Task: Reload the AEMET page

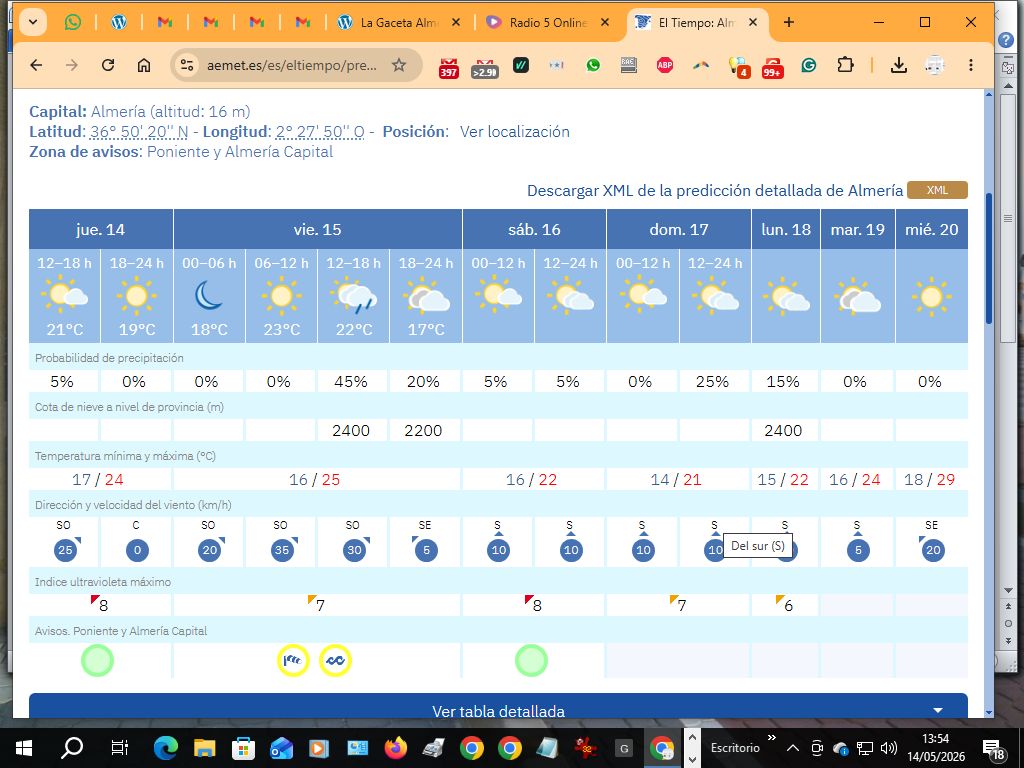Action: (108, 65)
